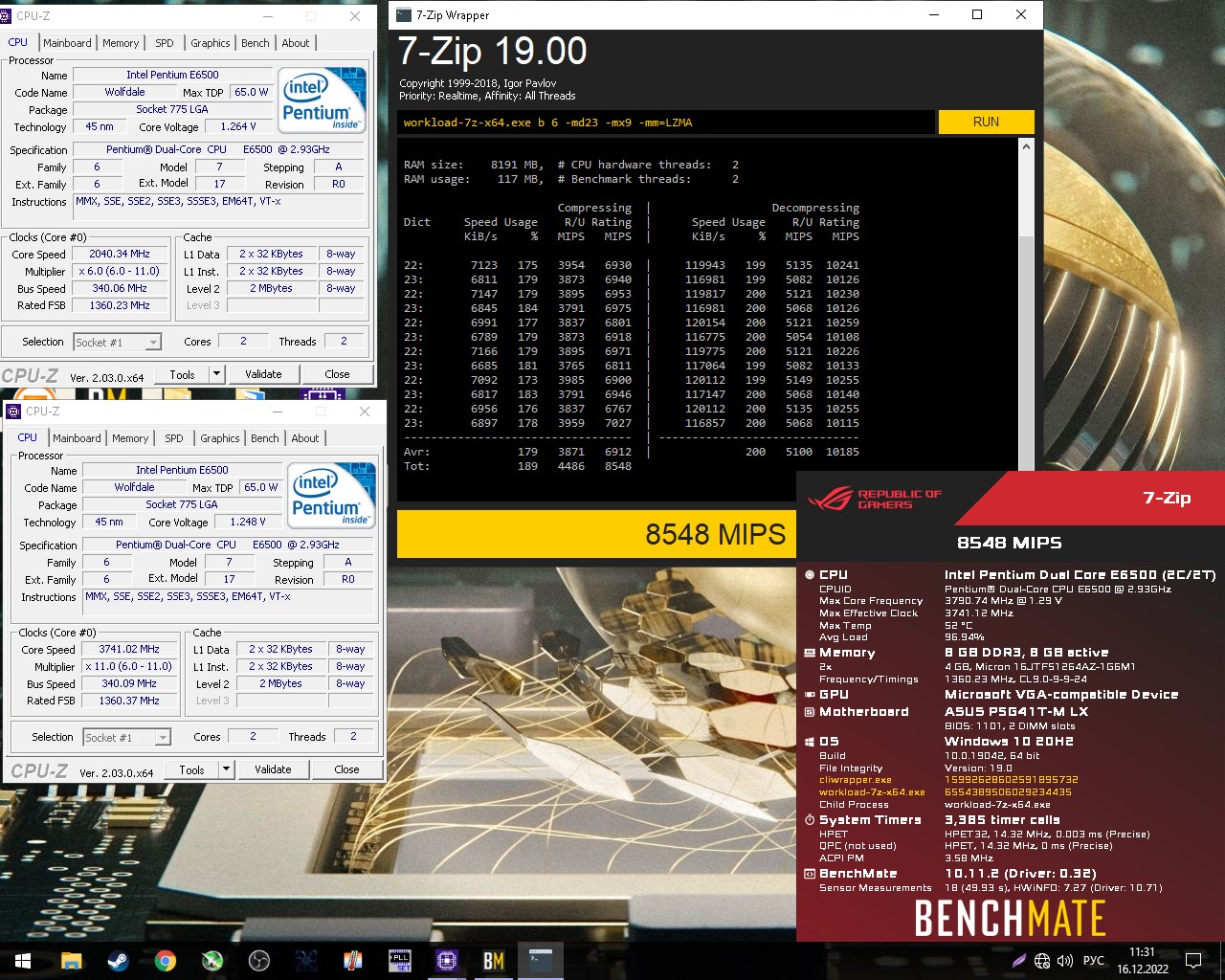Open Google Chrome from the taskbar
The width and height of the screenshot is (1225, 980).
(x=165, y=961)
